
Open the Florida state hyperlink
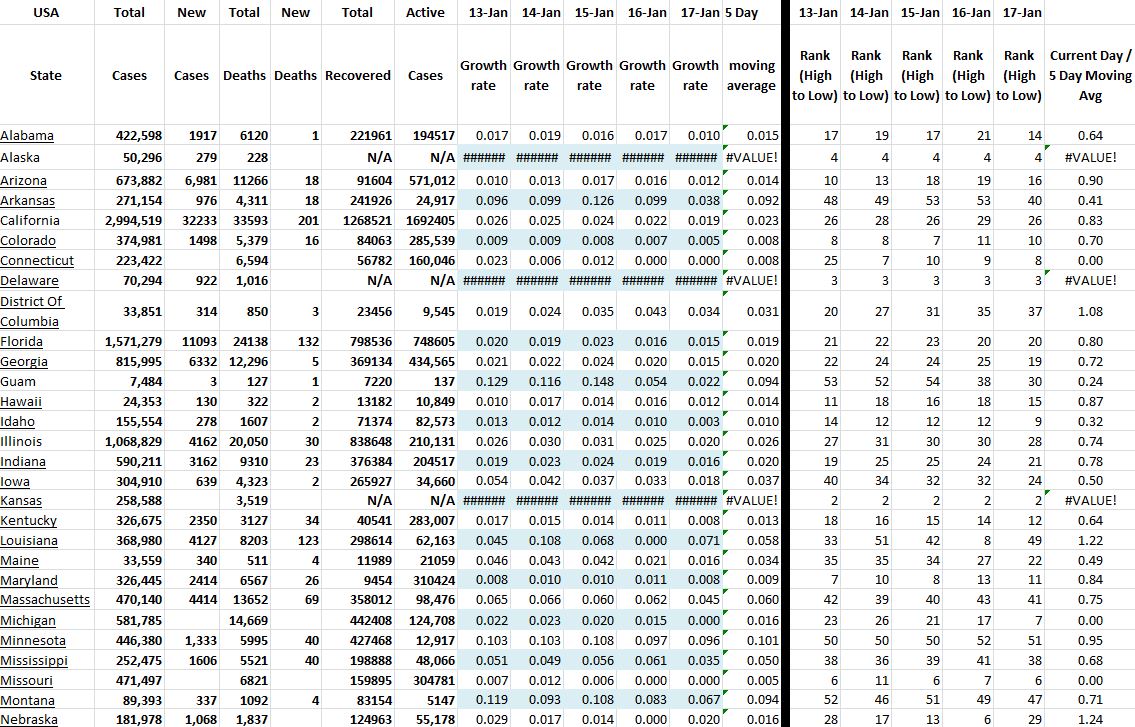21,342
